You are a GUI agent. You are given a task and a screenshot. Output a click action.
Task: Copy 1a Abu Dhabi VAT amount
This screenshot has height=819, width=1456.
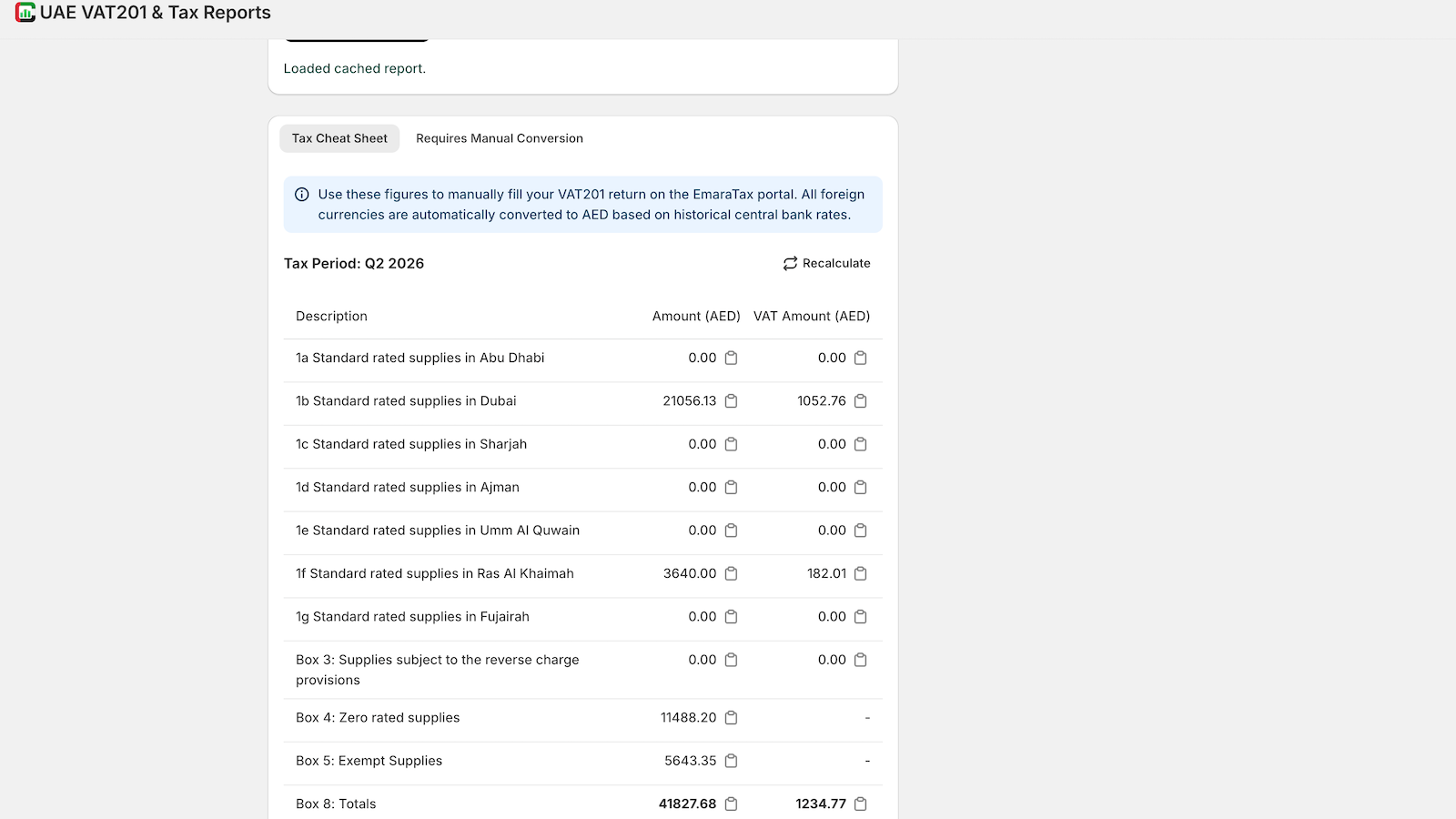click(x=861, y=358)
